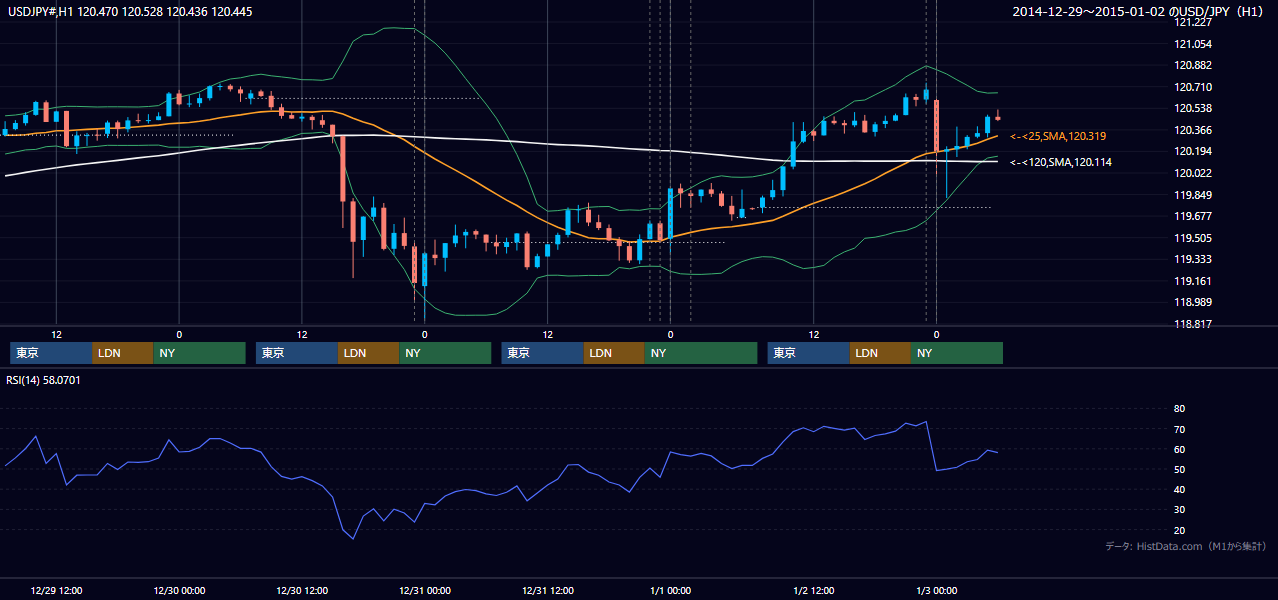
Task: Select the rightmost NY session block
Action: (957, 353)
